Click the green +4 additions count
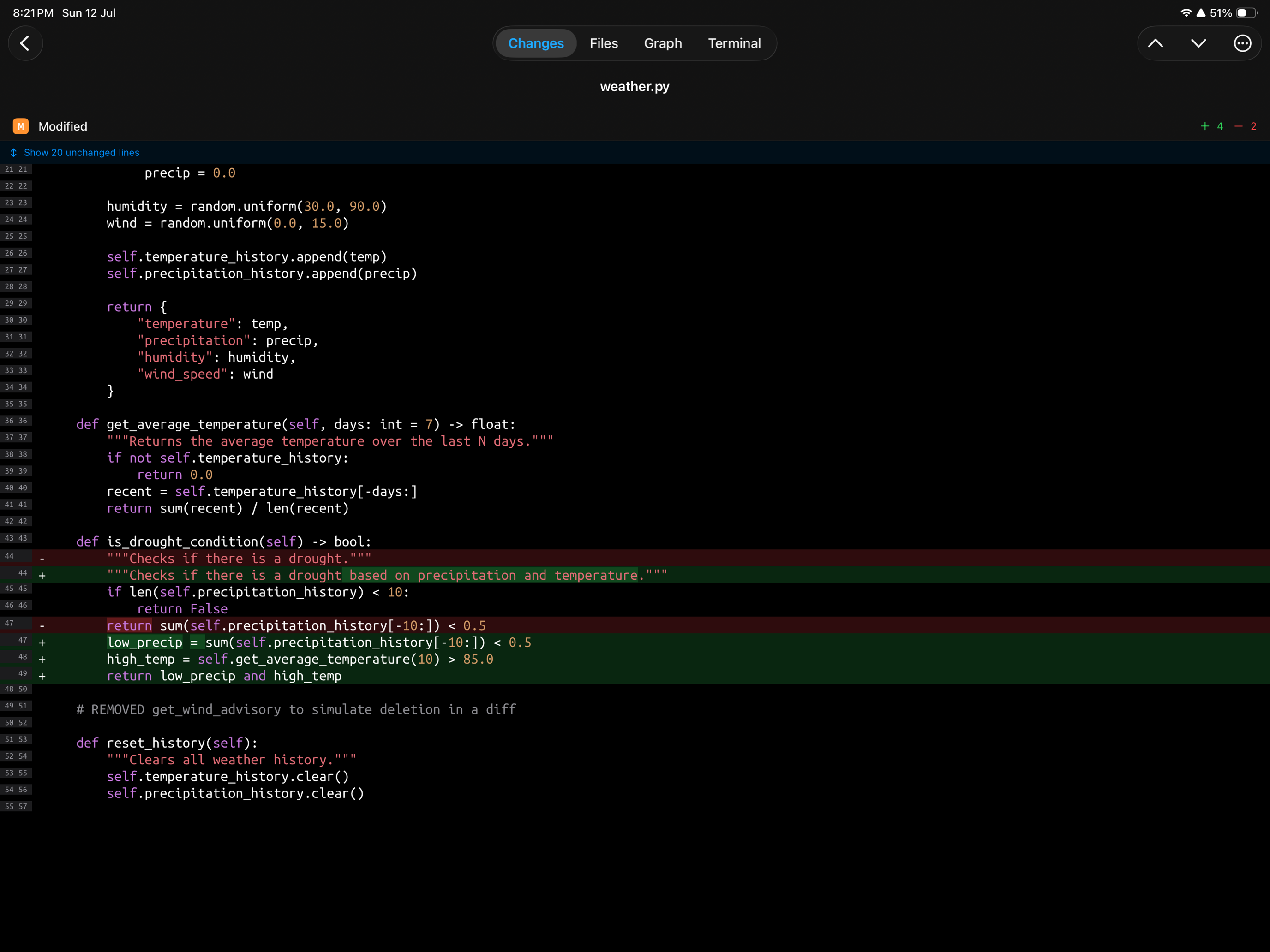 click(1211, 126)
